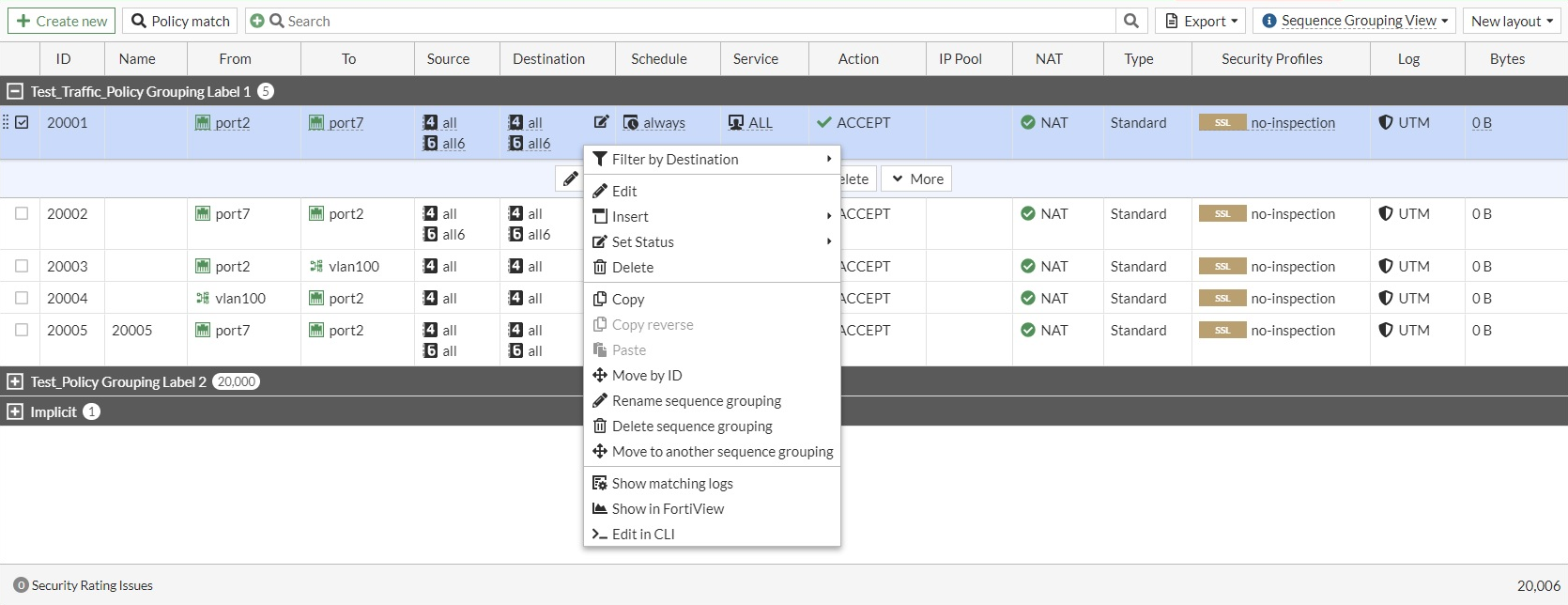Image resolution: width=1568 pixels, height=605 pixels.
Task: Choose Move by ID from context menu
Action: click(647, 376)
